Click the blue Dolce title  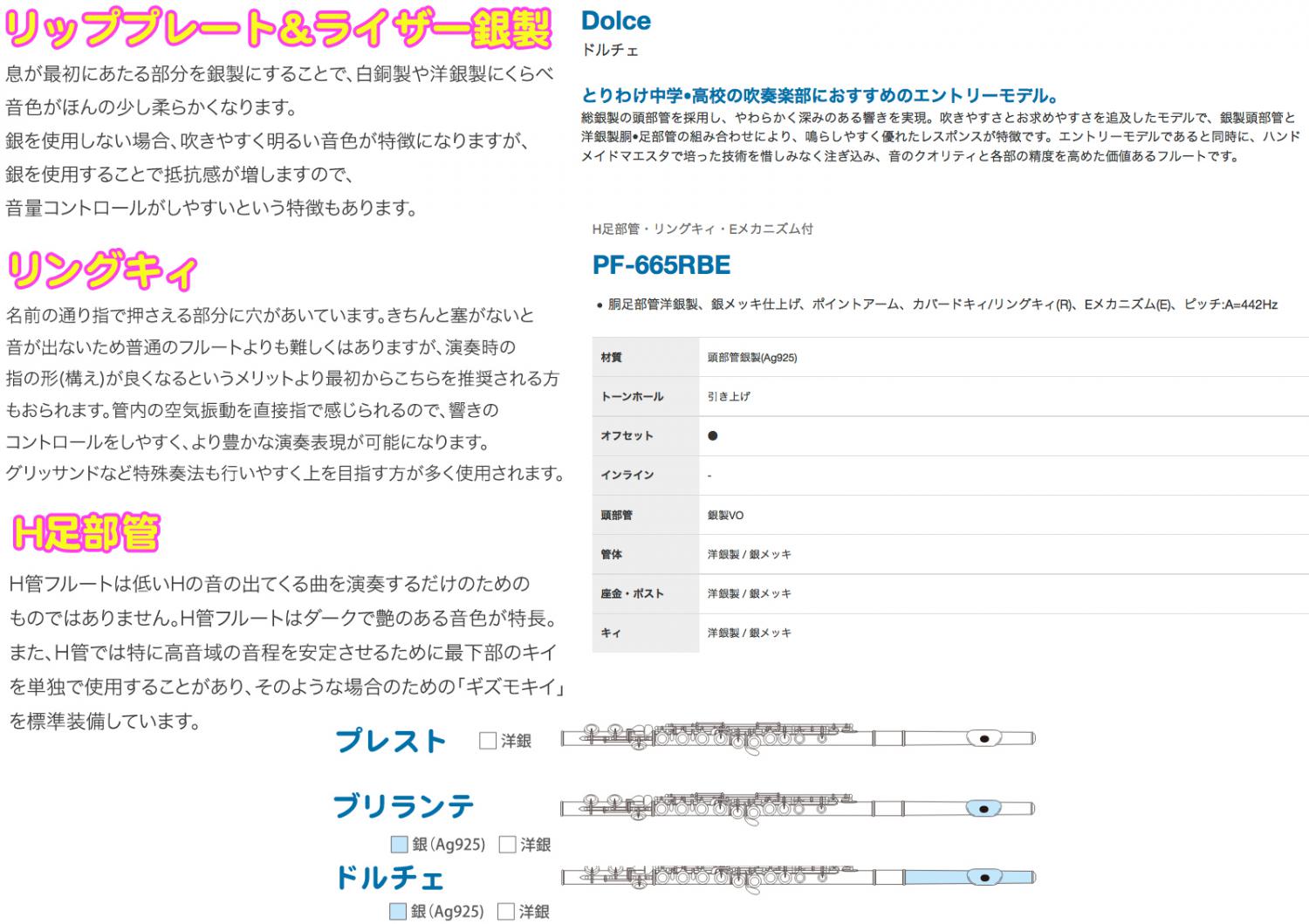(615, 21)
